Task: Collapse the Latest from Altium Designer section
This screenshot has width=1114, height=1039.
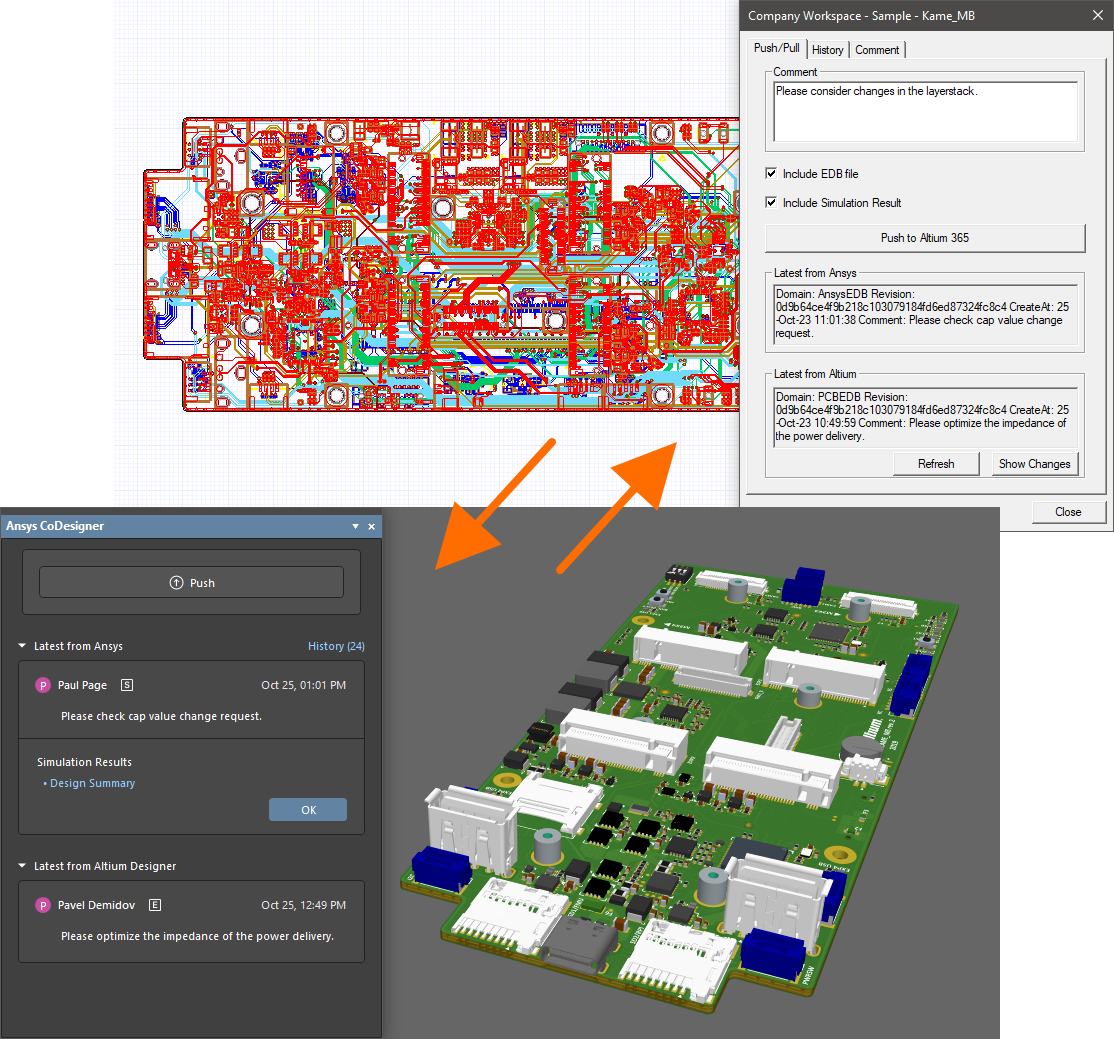Action: (x=23, y=866)
